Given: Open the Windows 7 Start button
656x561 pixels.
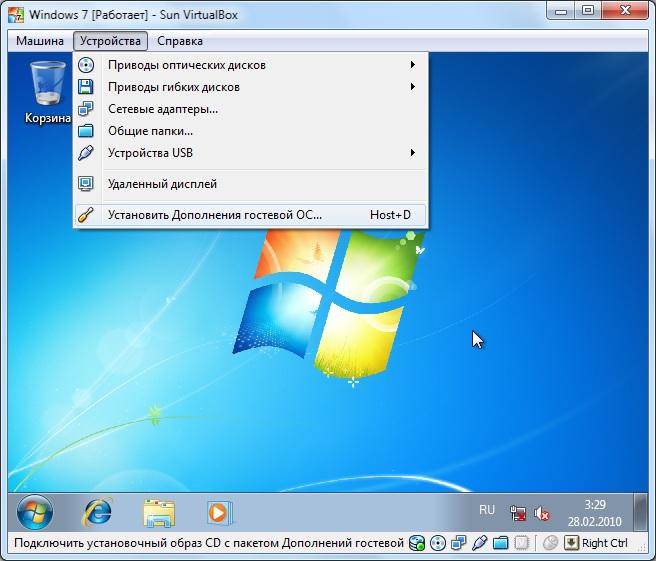Looking at the screenshot, I should [36, 512].
